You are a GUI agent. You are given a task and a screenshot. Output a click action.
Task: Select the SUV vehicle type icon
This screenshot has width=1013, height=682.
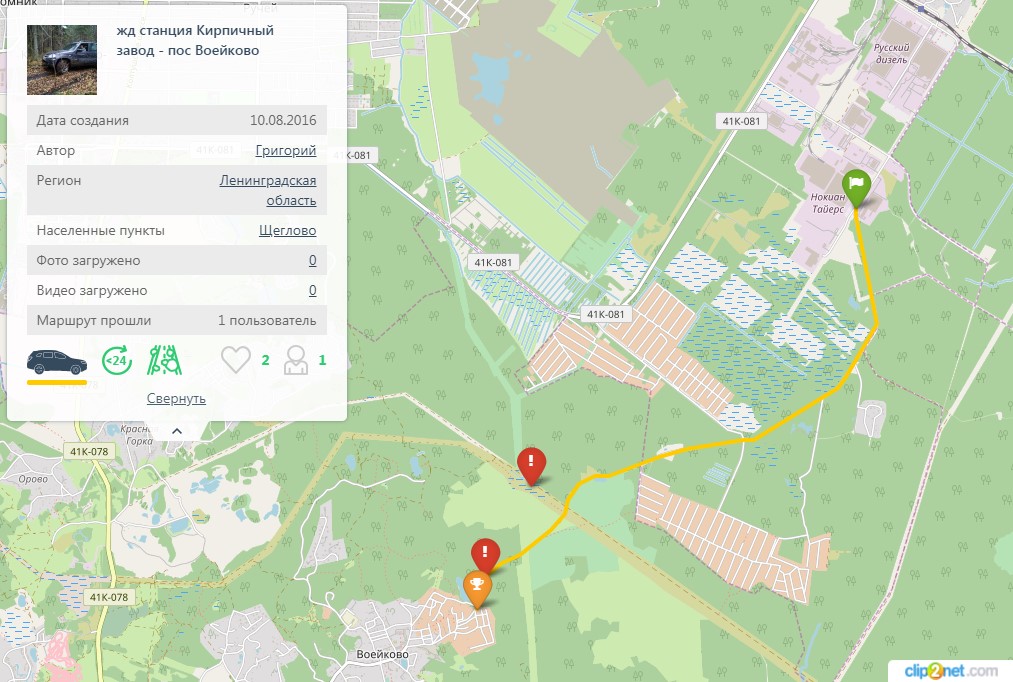click(x=57, y=362)
